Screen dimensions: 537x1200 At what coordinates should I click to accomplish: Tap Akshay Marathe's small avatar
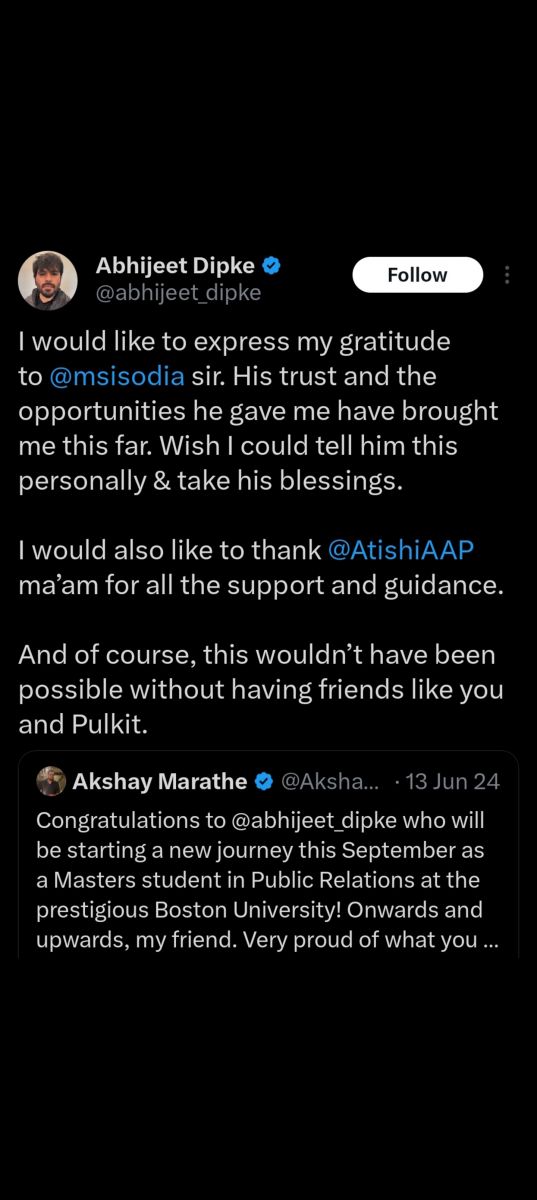pos(51,781)
